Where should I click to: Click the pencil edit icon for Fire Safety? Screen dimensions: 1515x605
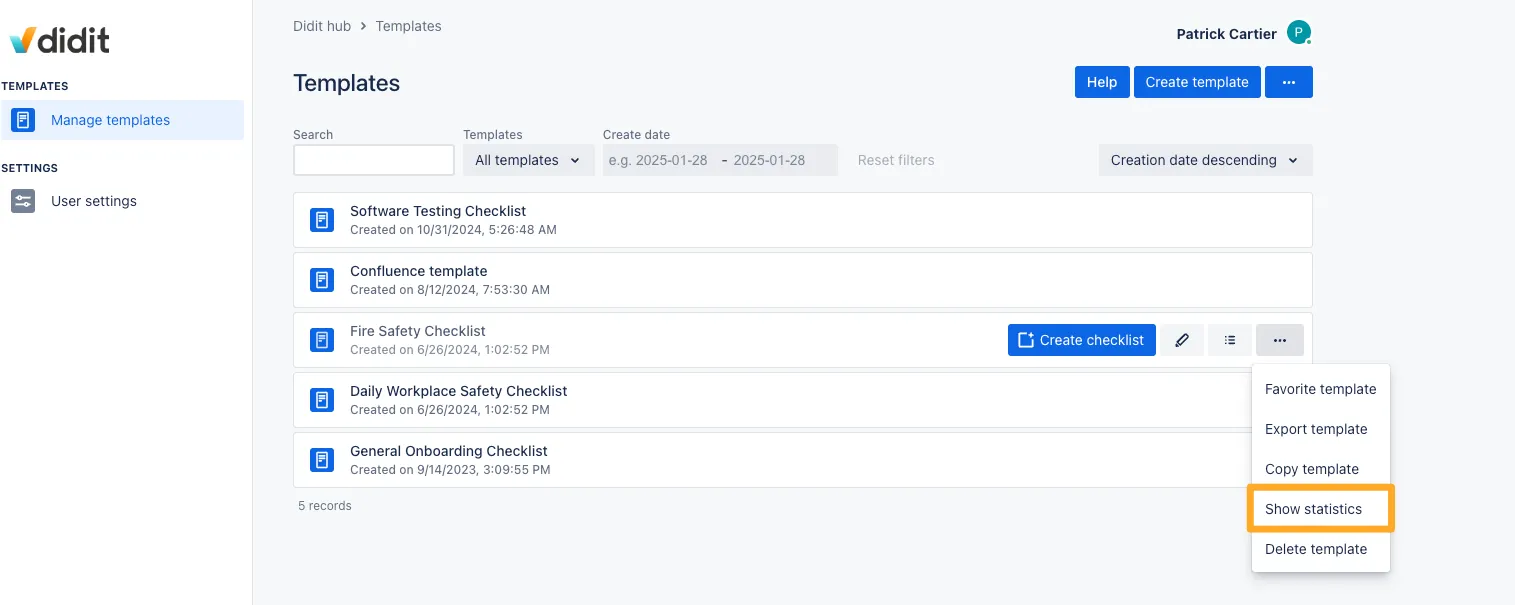pyautogui.click(x=1182, y=340)
